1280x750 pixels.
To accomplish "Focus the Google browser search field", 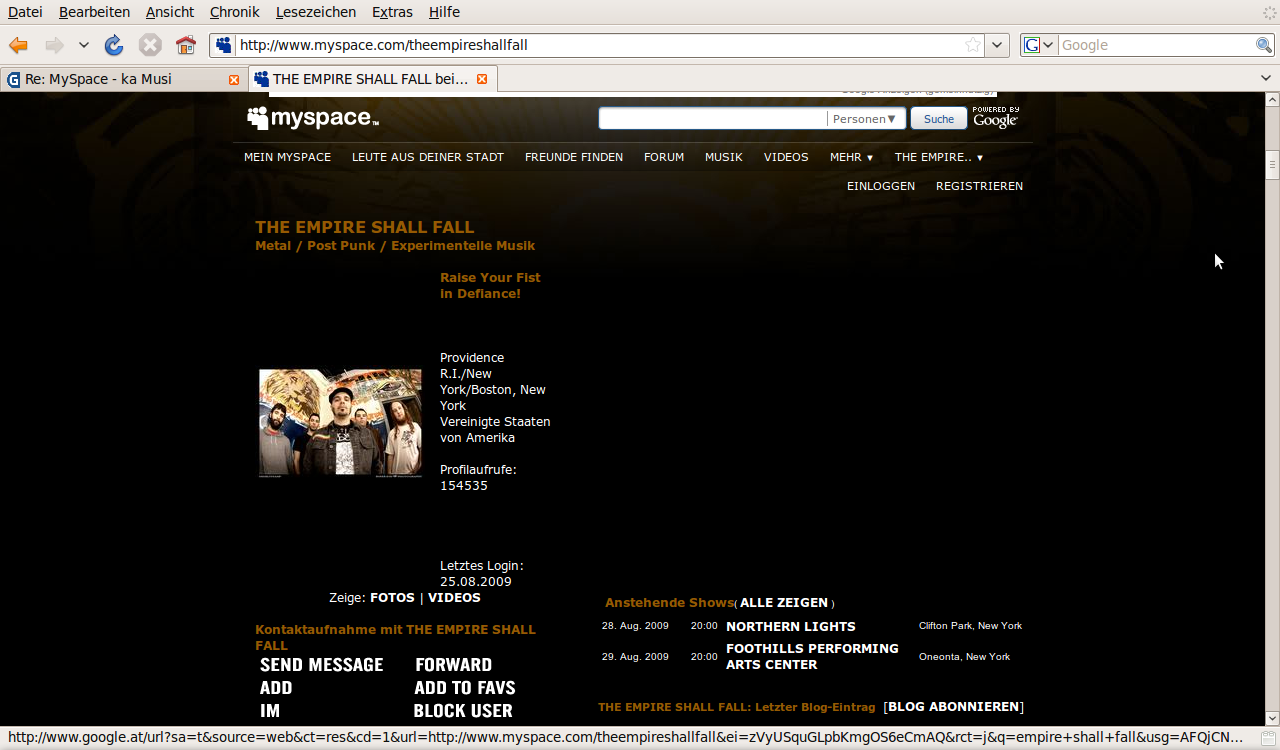I will coord(1157,45).
